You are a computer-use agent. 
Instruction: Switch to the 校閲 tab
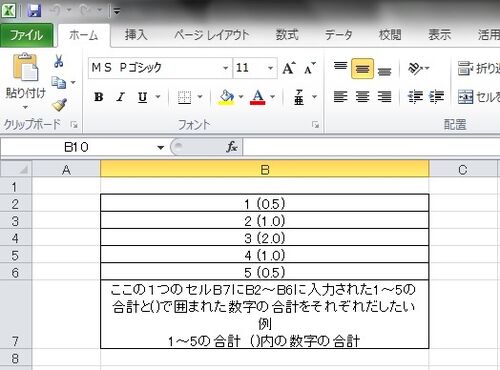(390, 35)
